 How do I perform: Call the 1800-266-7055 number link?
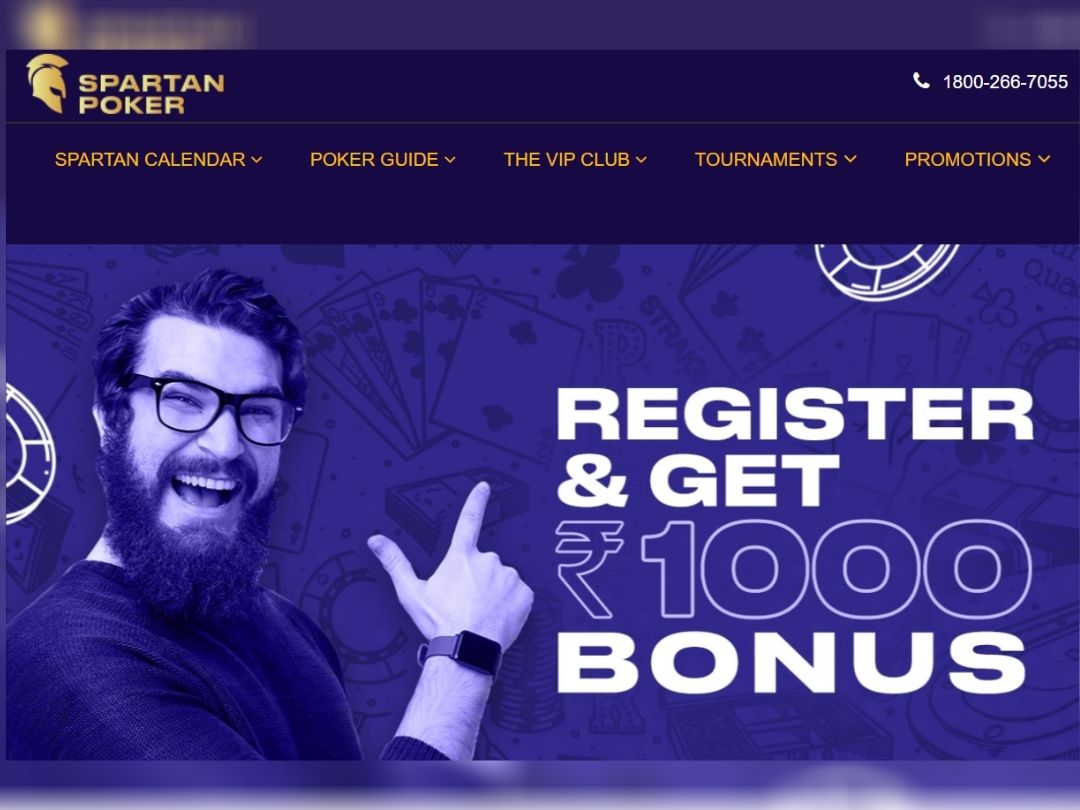tap(1005, 82)
